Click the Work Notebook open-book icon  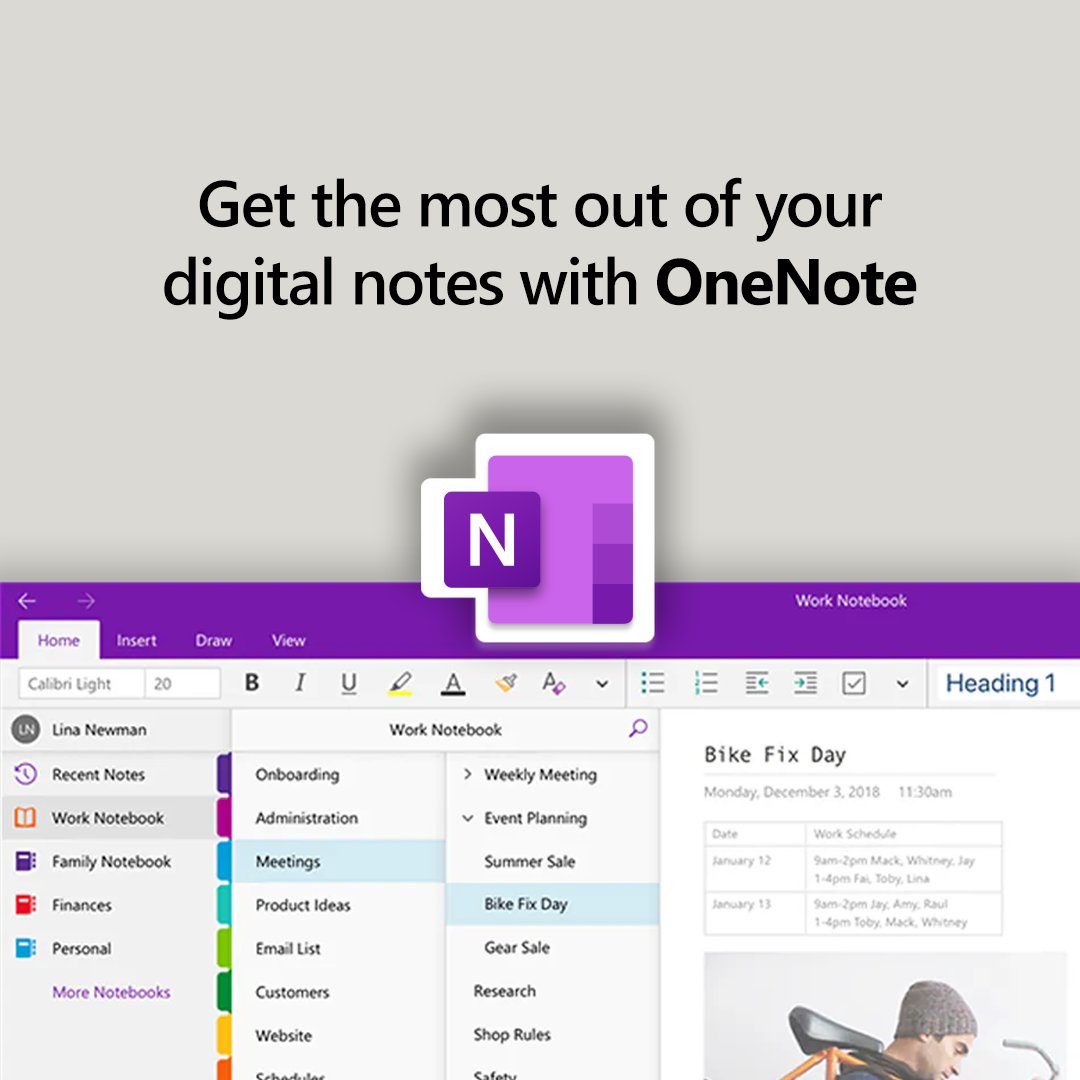tap(25, 818)
